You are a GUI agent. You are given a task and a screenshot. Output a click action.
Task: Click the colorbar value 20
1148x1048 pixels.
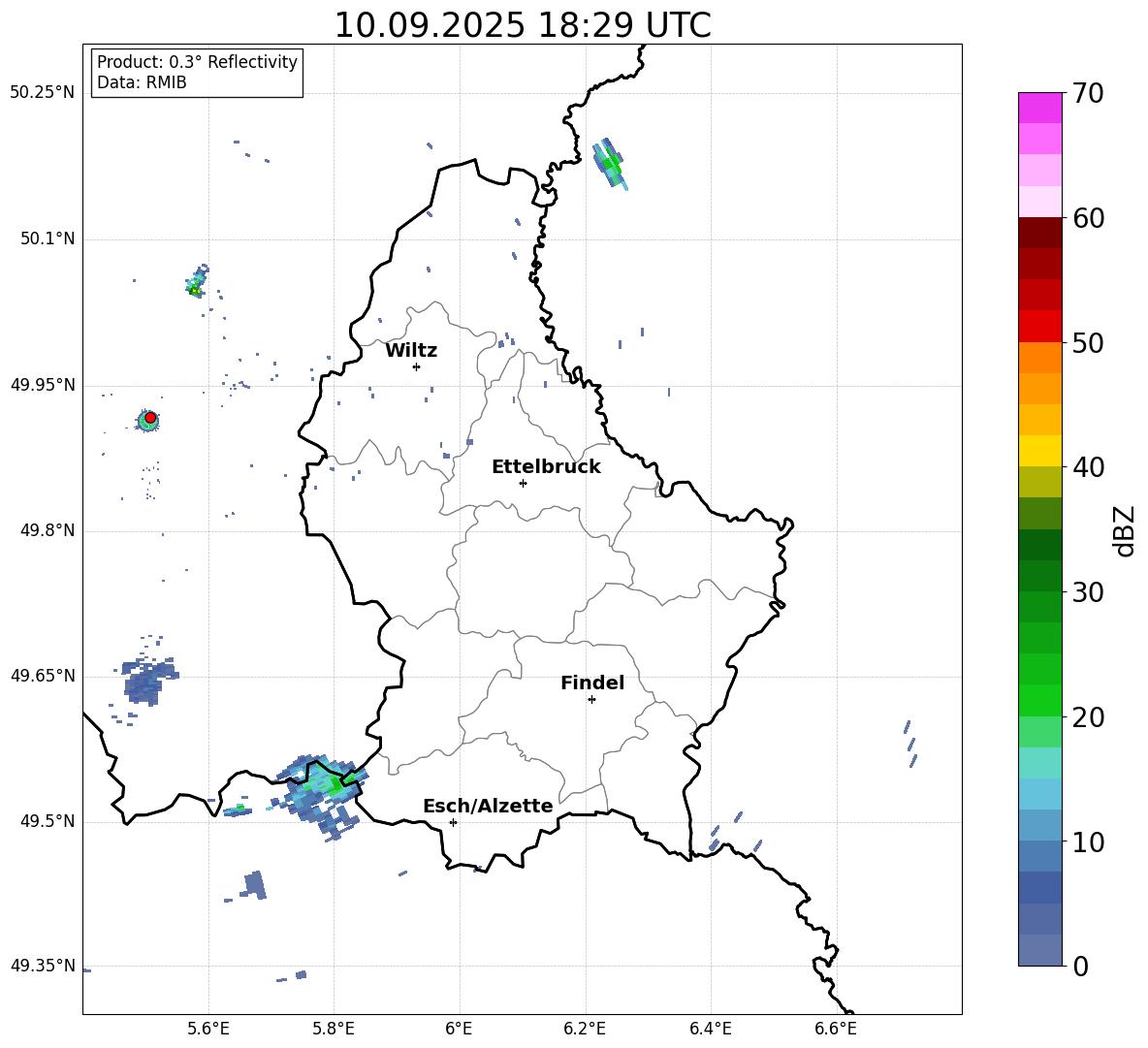pyautogui.click(x=1088, y=716)
